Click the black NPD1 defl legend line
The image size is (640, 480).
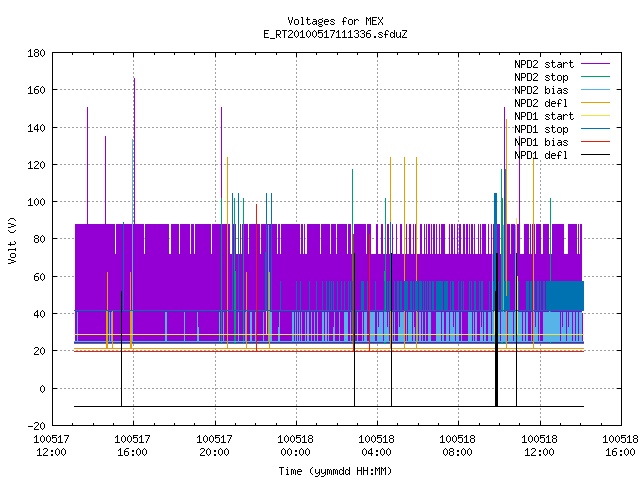click(x=595, y=155)
